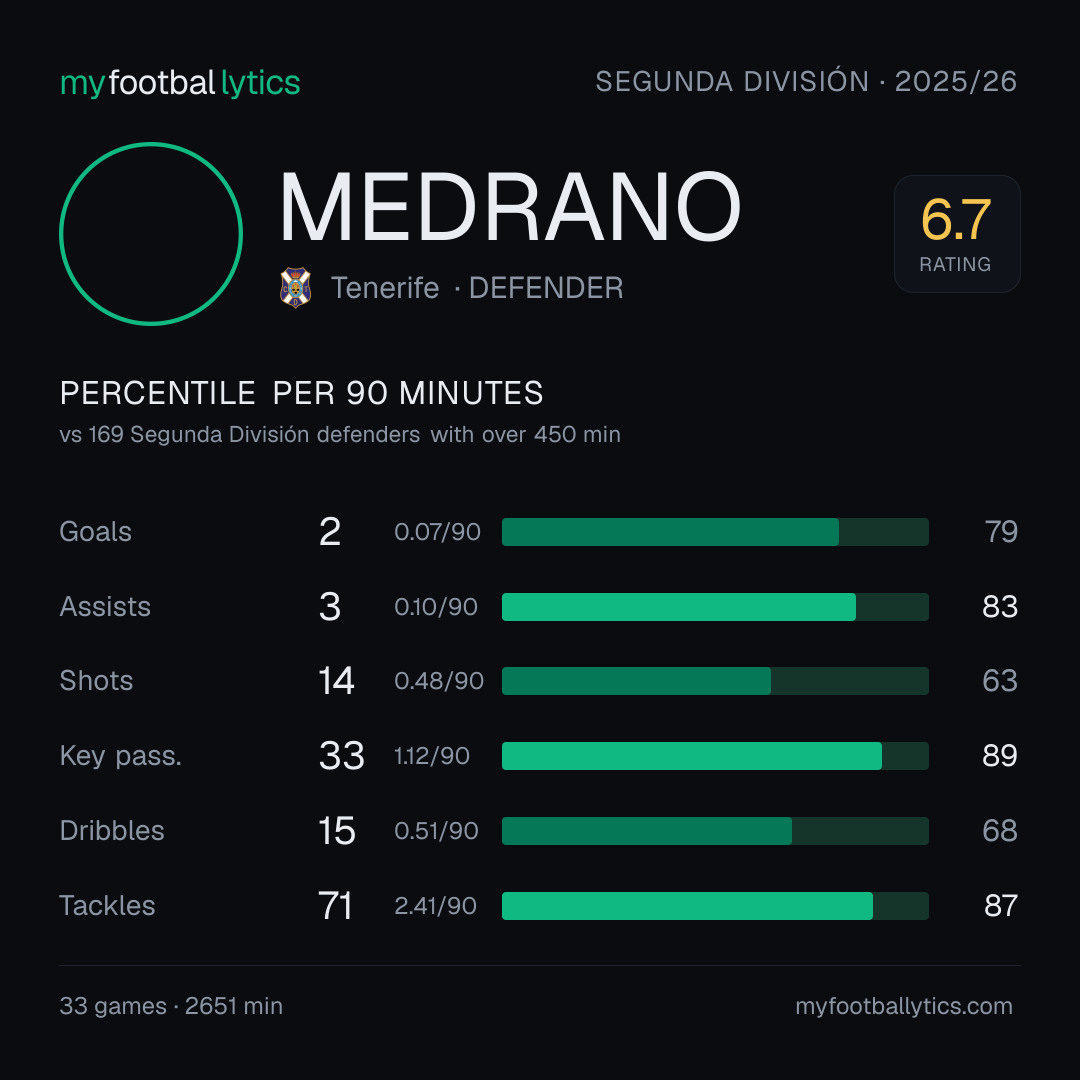
Task: Click the Assists percentile bar
Action: click(x=715, y=607)
